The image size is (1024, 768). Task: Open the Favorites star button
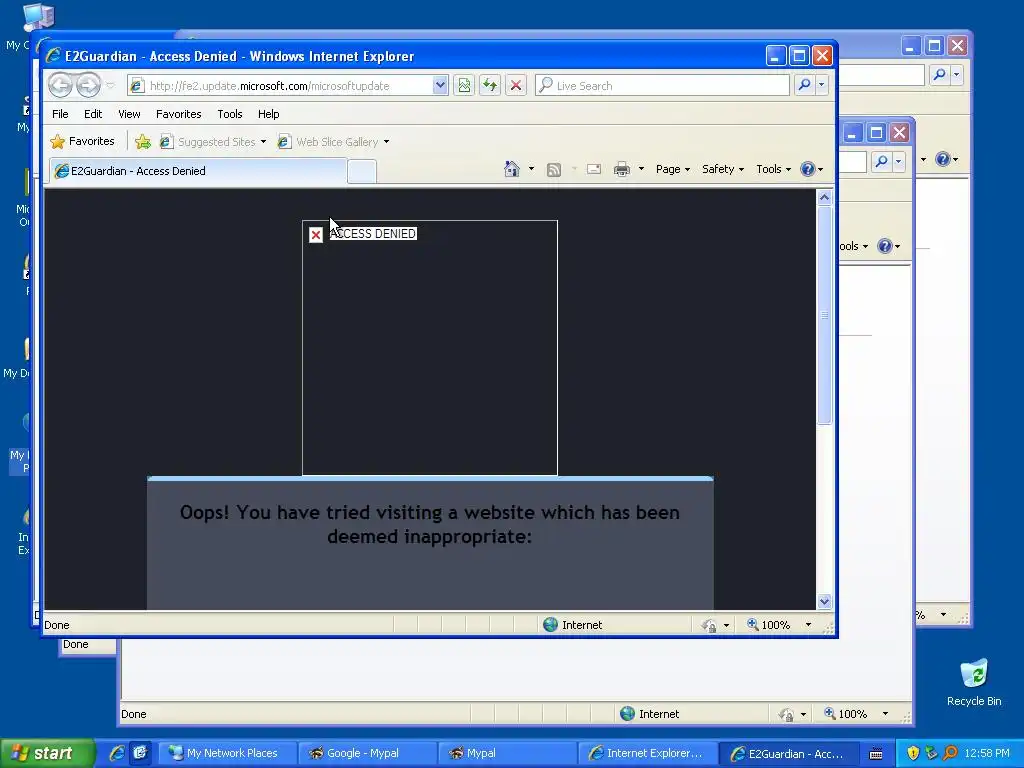point(83,141)
